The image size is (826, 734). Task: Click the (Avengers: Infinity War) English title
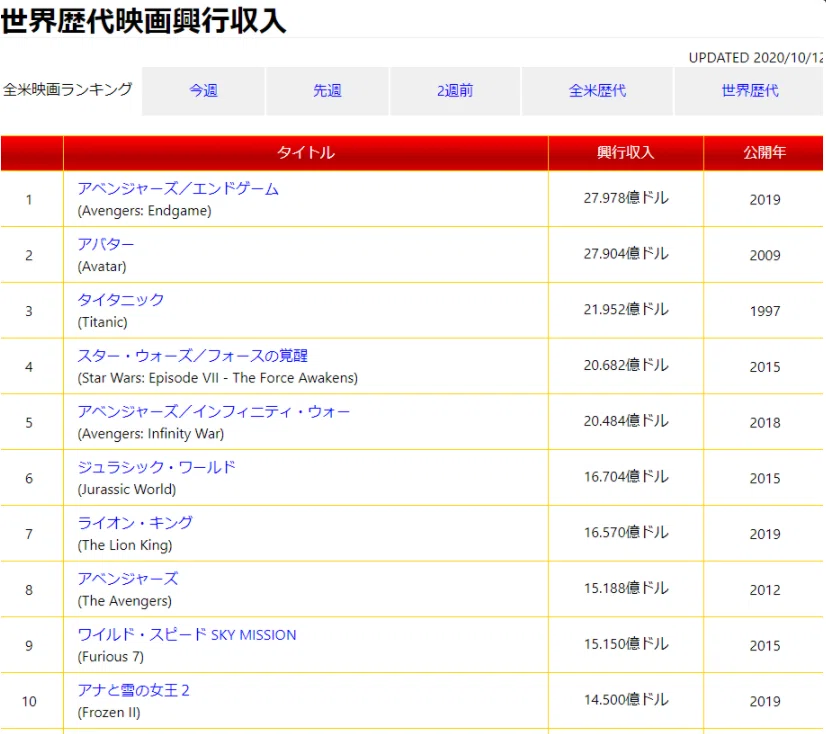click(151, 434)
